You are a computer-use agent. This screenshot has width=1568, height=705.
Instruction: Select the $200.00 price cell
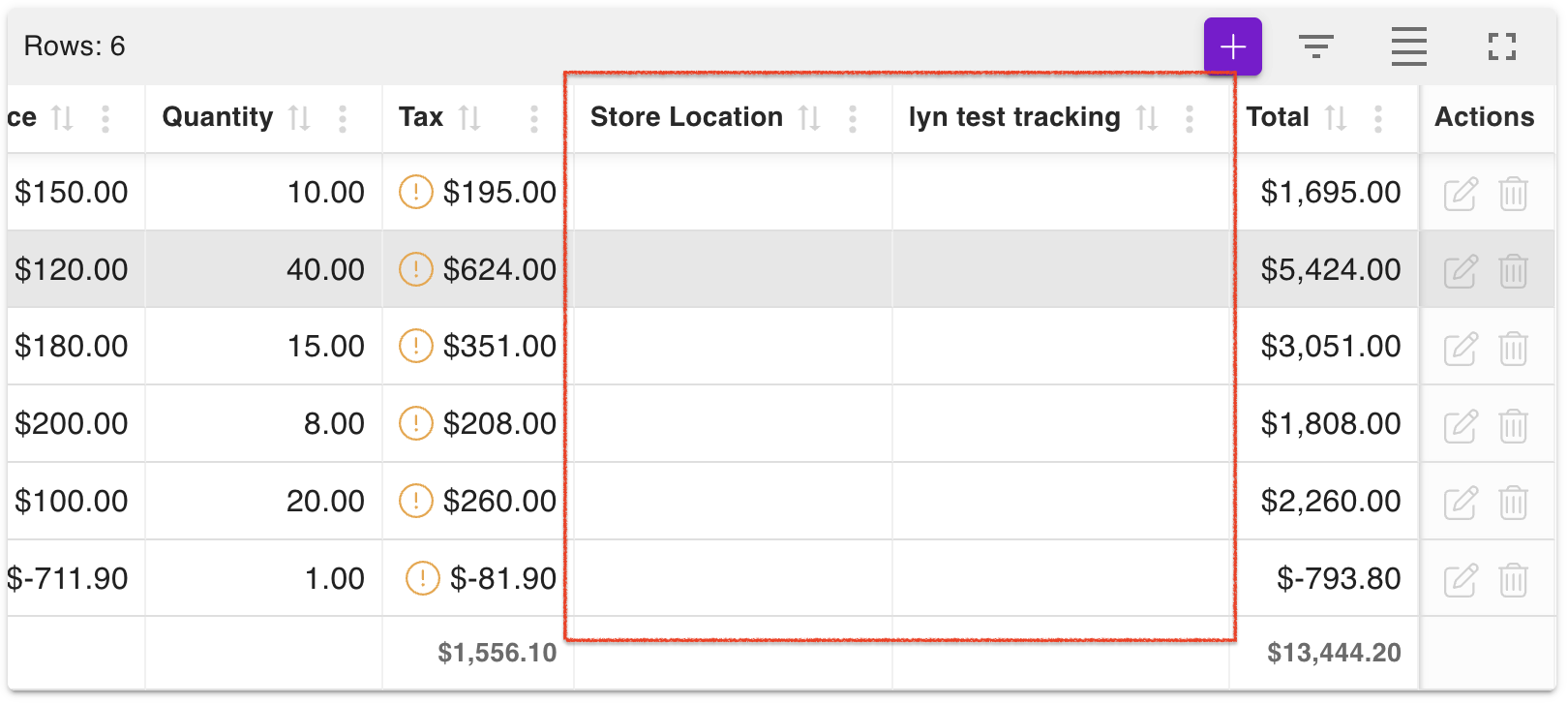click(75, 423)
